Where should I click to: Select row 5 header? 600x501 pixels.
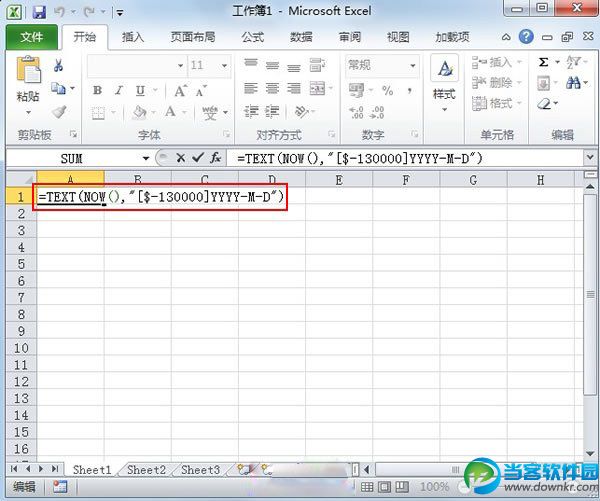[21, 264]
